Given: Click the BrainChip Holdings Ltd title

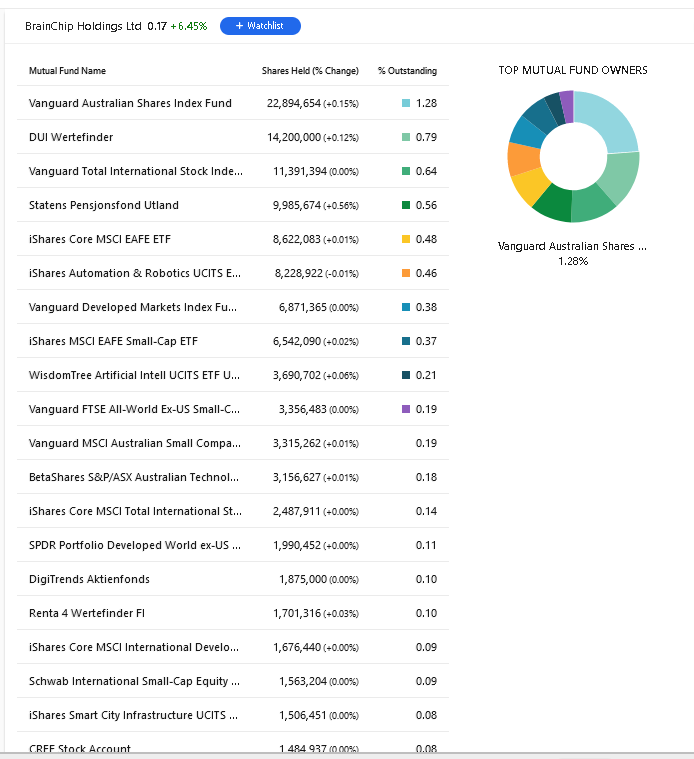Looking at the screenshot, I should pyautogui.click(x=83, y=26).
